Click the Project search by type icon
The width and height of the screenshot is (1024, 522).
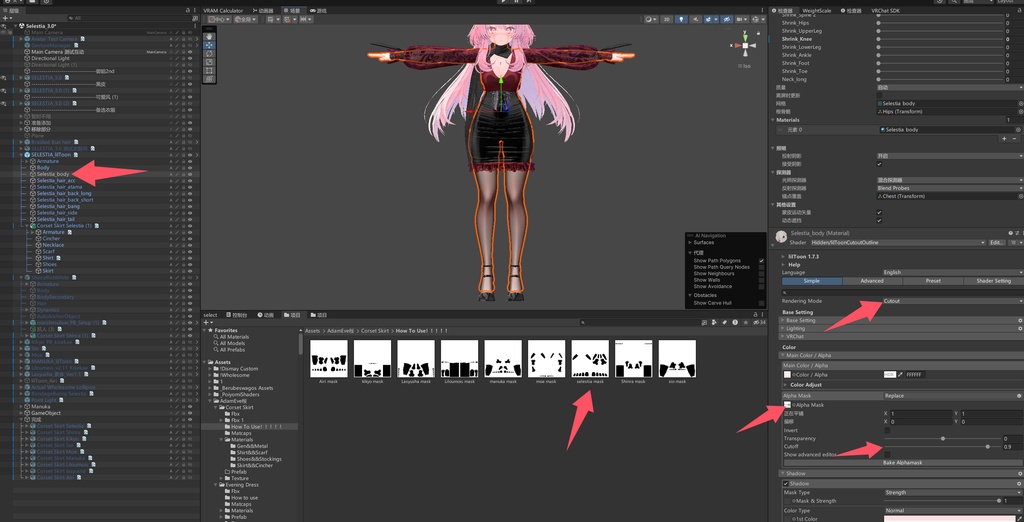coord(714,322)
